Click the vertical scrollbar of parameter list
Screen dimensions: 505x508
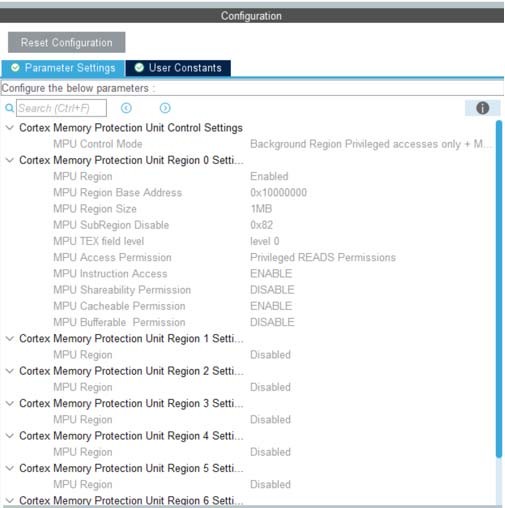click(499, 288)
